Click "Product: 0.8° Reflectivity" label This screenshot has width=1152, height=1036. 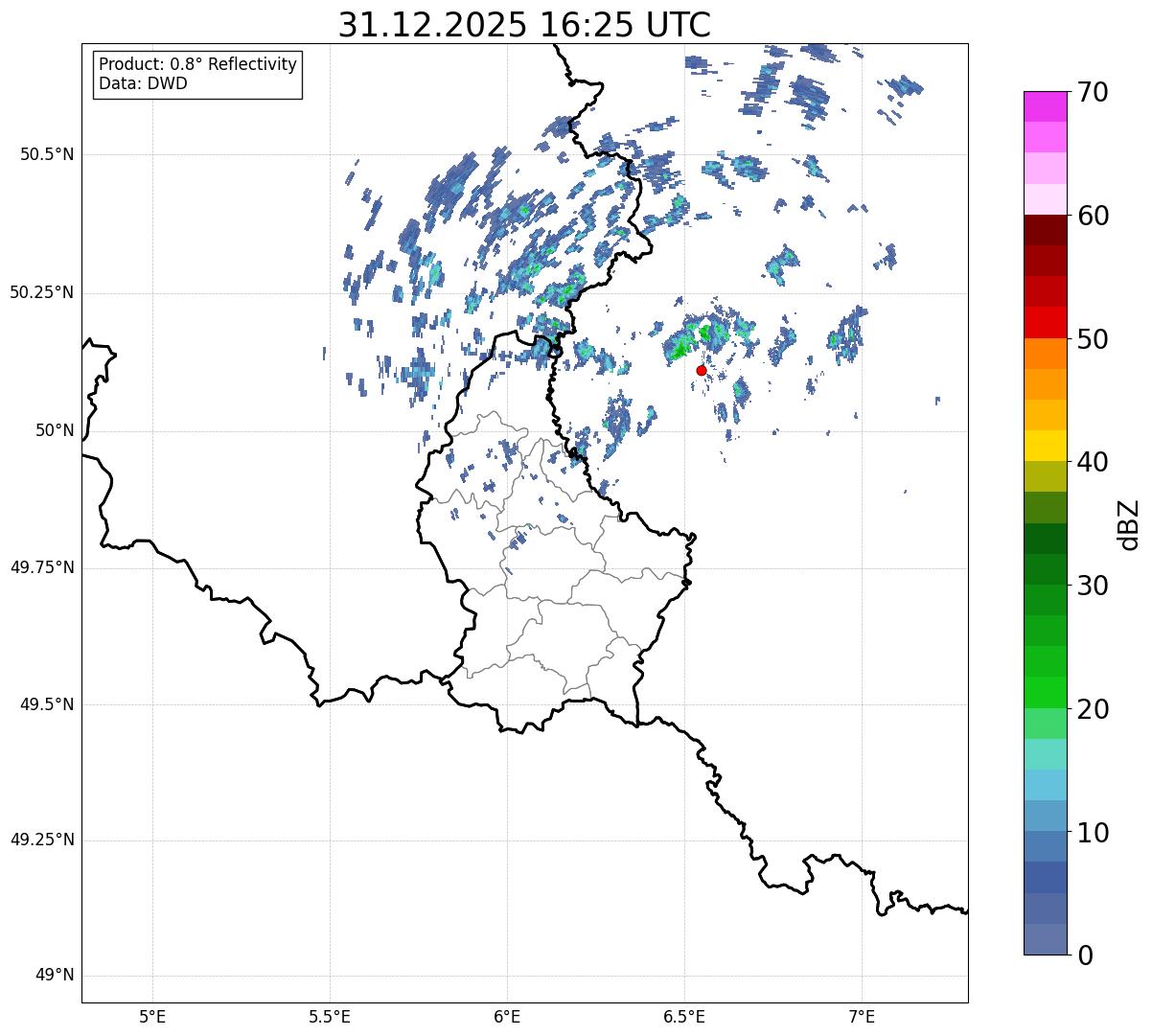click(x=198, y=64)
